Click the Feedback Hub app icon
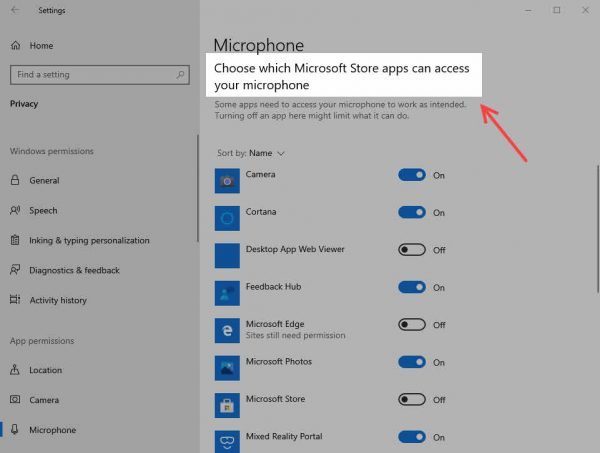Viewport: 600px width, 453px height. tap(227, 292)
